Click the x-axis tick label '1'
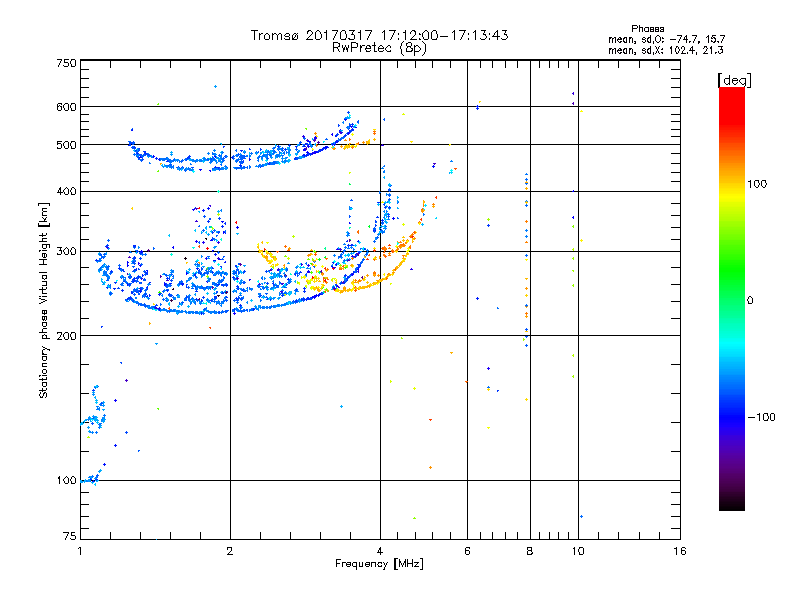This screenshot has width=800, height=600. (x=80, y=551)
